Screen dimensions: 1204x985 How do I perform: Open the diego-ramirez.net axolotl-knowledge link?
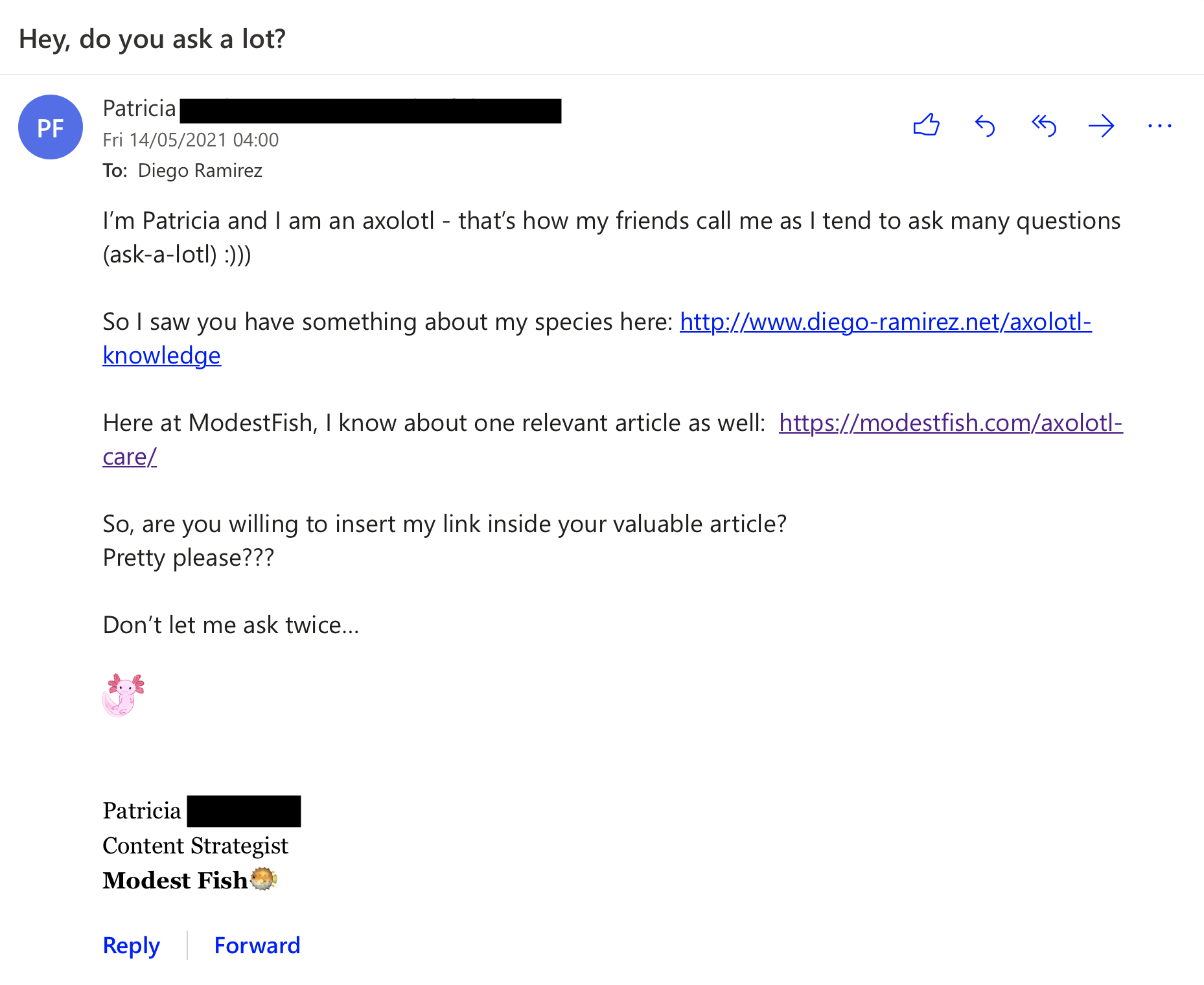click(885, 322)
